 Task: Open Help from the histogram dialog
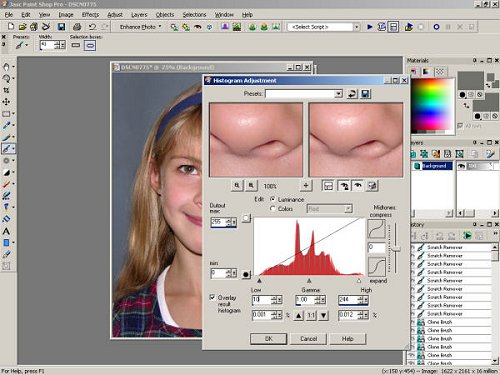pos(348,339)
